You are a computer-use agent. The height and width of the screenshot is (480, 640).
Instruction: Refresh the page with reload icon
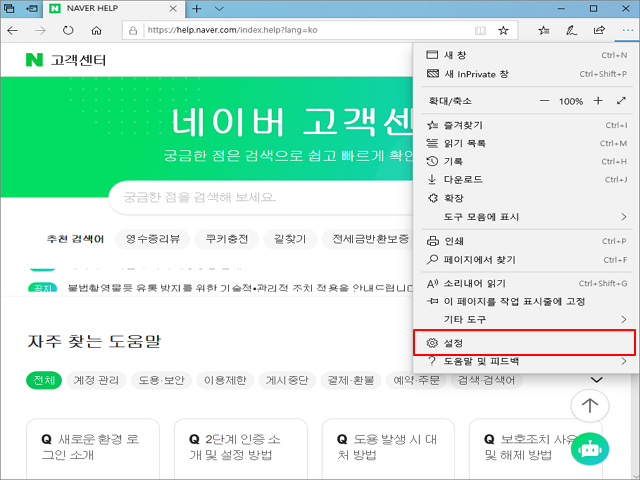point(68,30)
